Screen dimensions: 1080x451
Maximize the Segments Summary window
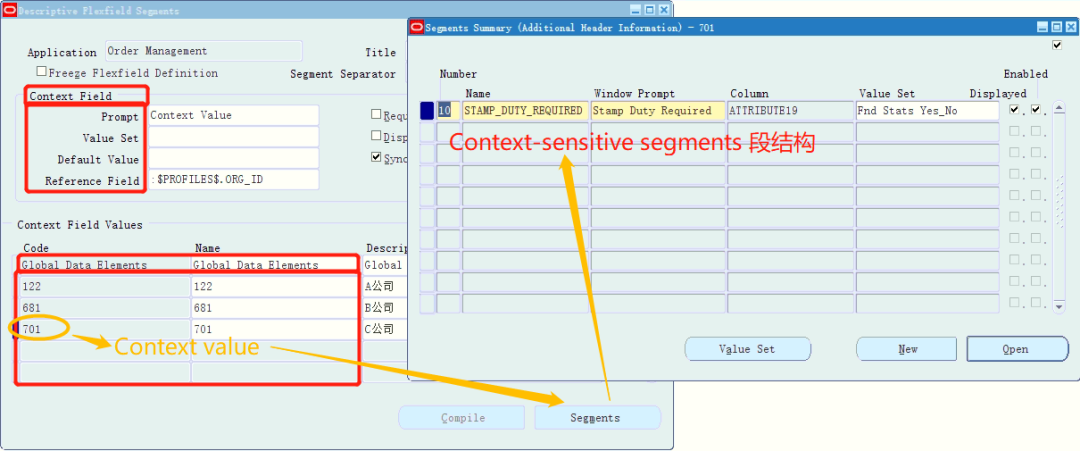[1055, 28]
